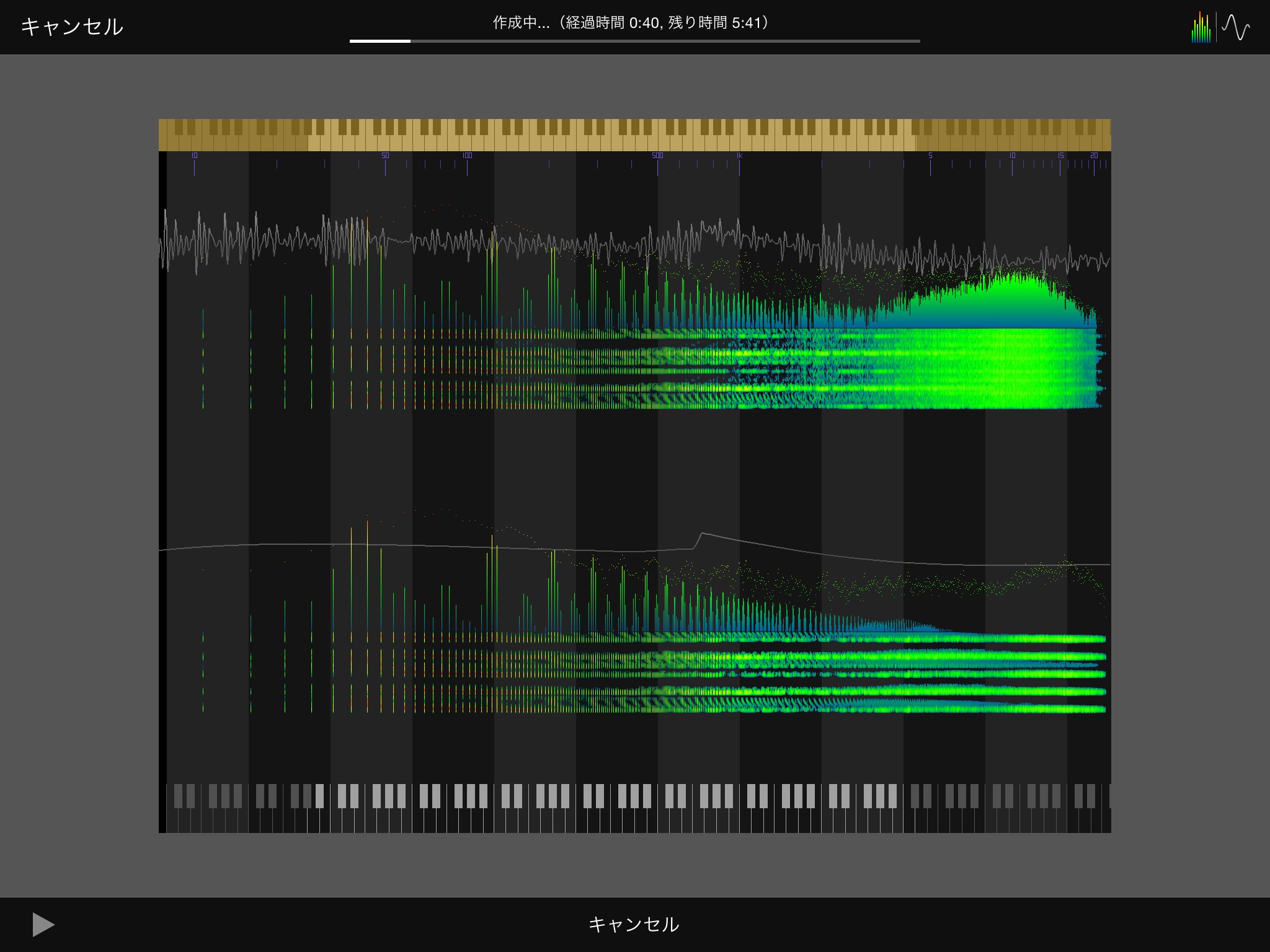
Task: Tap the golden piano keyboard strip
Action: pos(634,134)
